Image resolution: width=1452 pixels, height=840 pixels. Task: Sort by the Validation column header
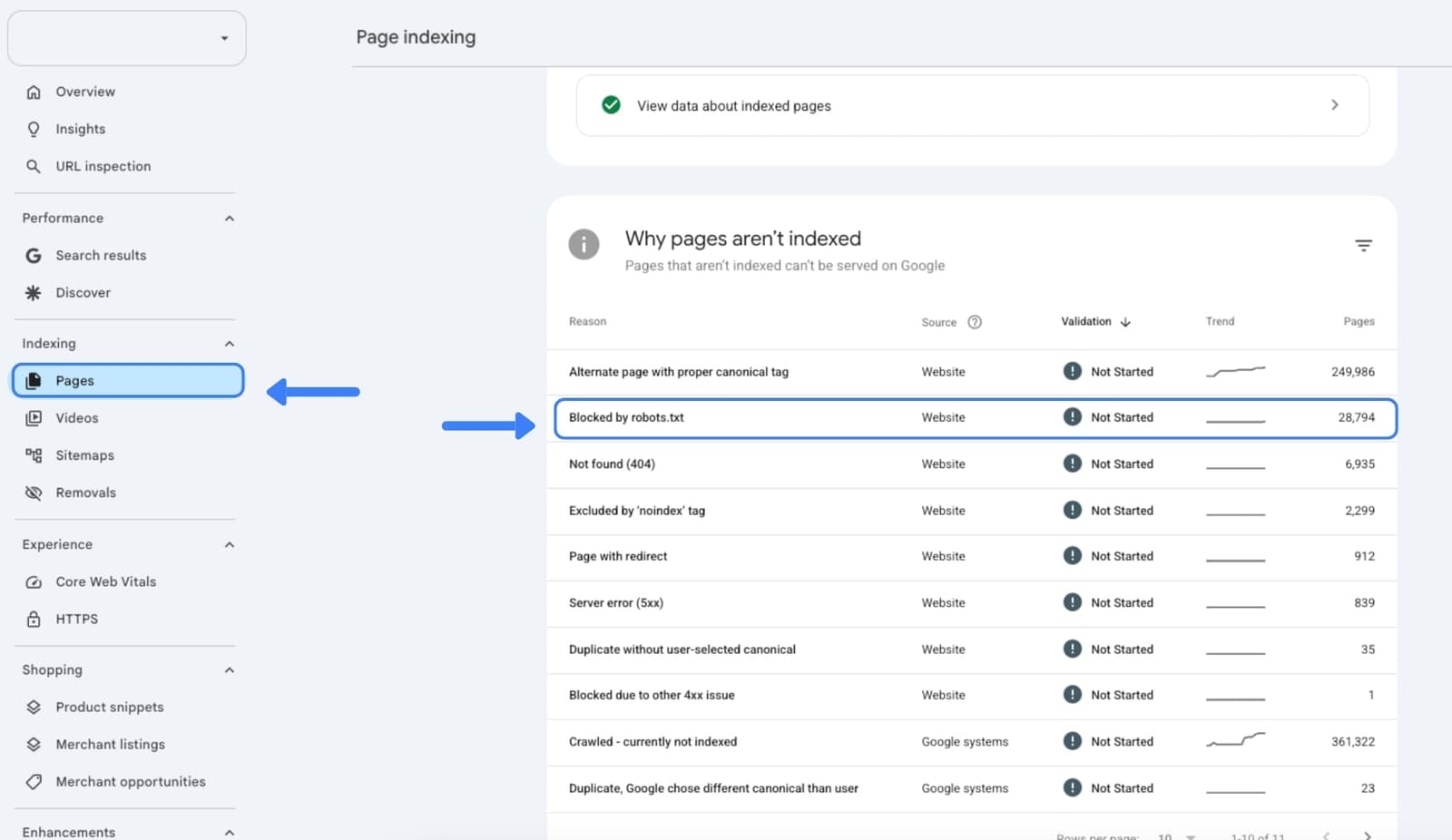pos(1095,322)
